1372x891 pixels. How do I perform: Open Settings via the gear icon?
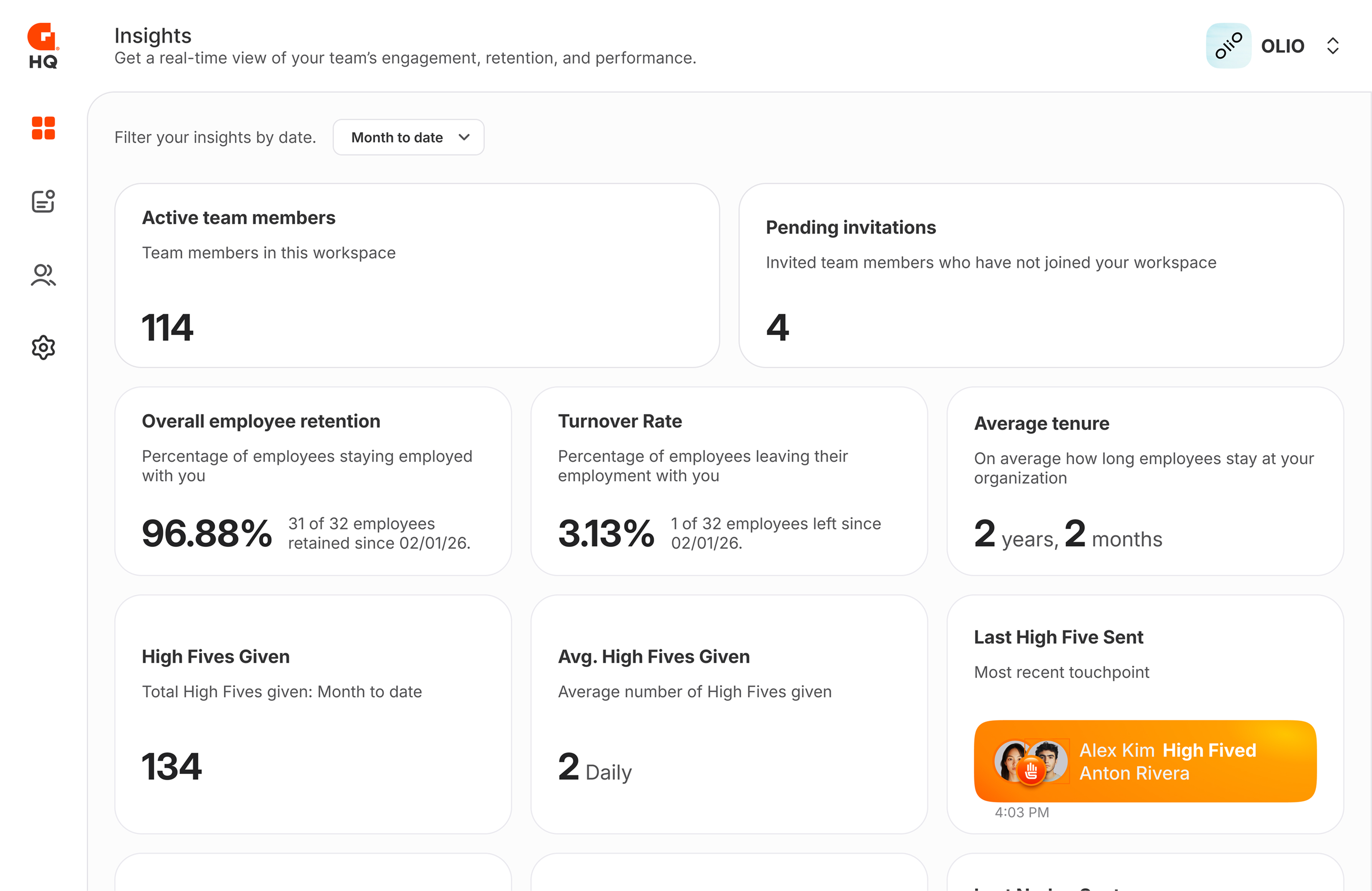[43, 348]
